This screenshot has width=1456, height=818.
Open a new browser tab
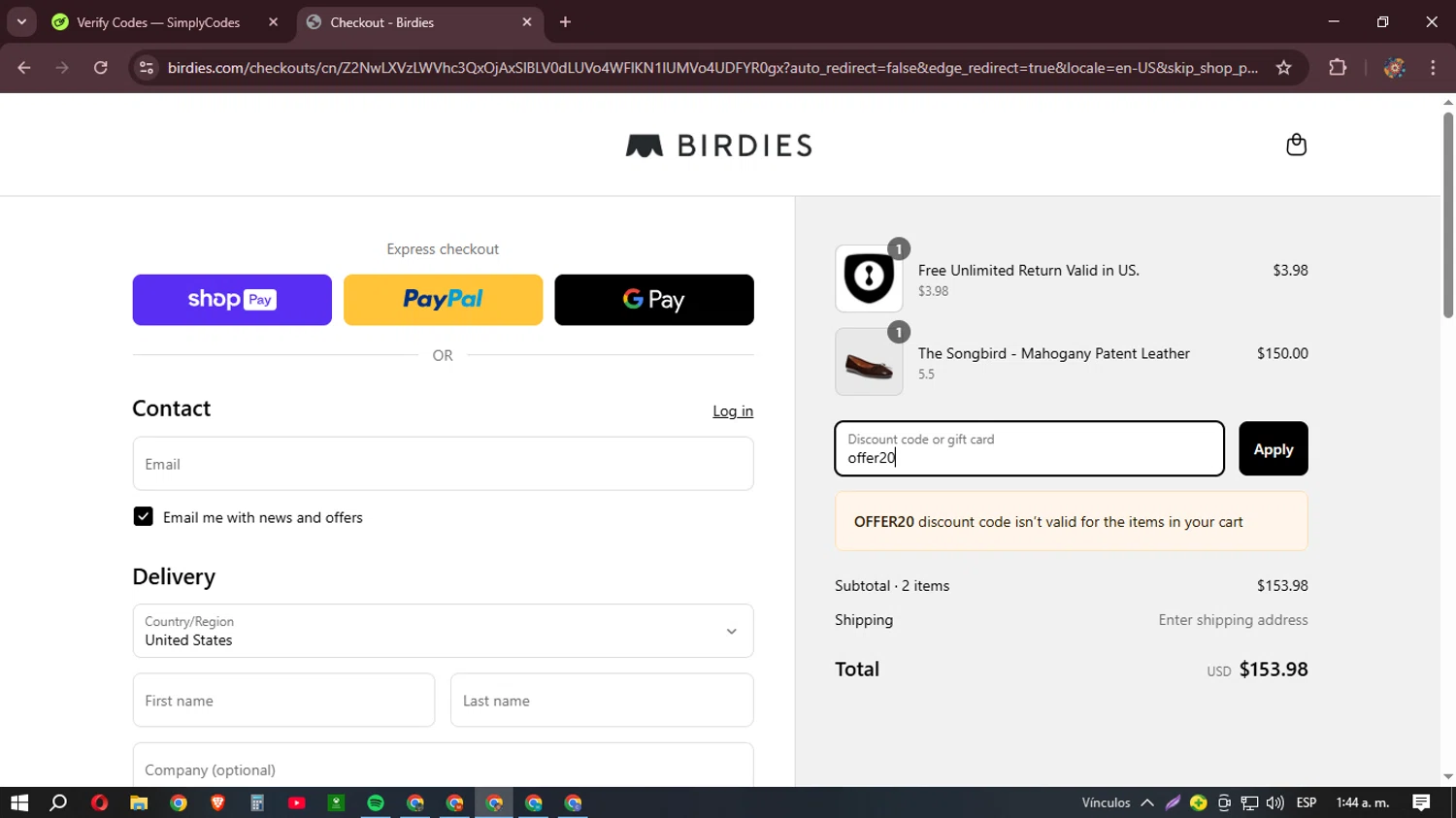[x=565, y=22]
